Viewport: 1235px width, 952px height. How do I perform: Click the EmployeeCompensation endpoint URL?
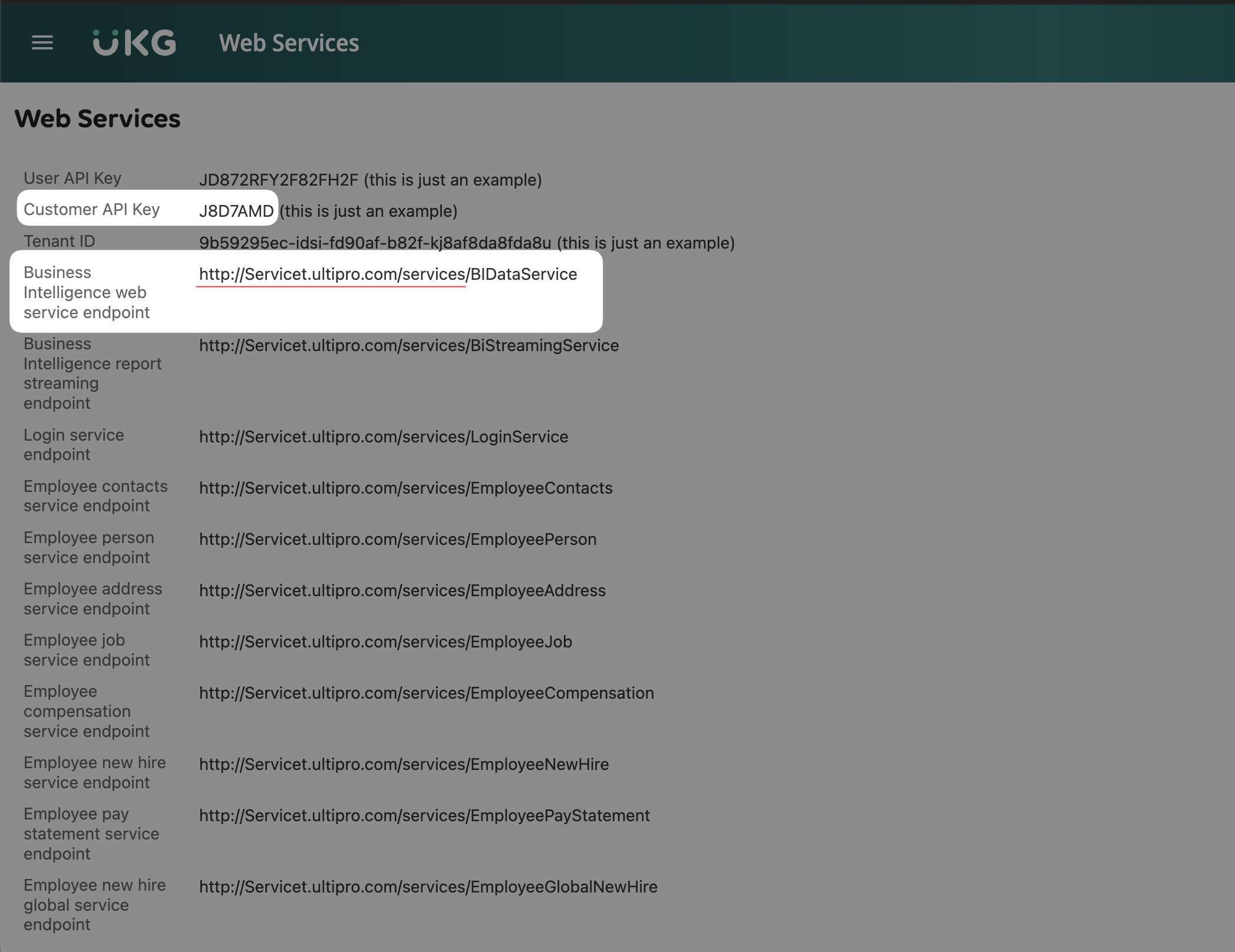(x=426, y=693)
